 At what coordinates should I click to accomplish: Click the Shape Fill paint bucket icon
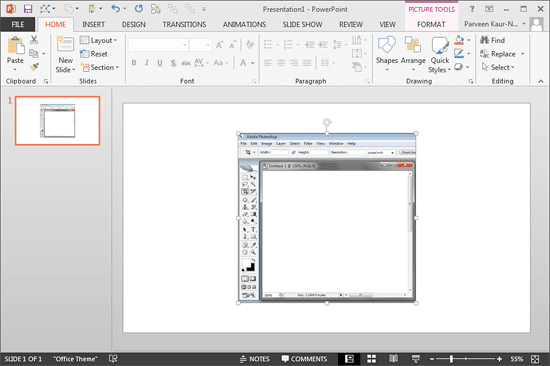(x=459, y=40)
